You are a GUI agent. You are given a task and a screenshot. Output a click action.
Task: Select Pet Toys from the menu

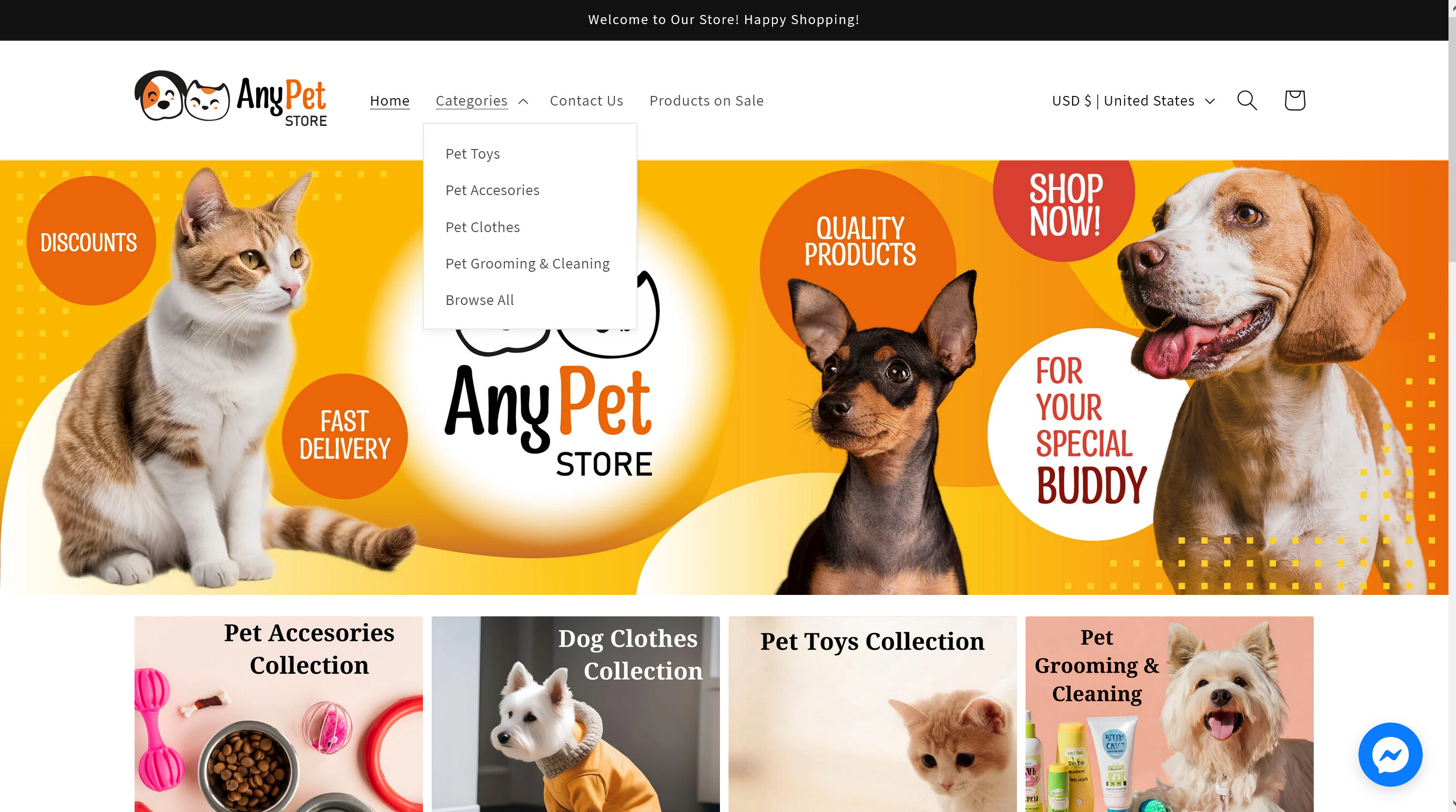[x=472, y=154]
